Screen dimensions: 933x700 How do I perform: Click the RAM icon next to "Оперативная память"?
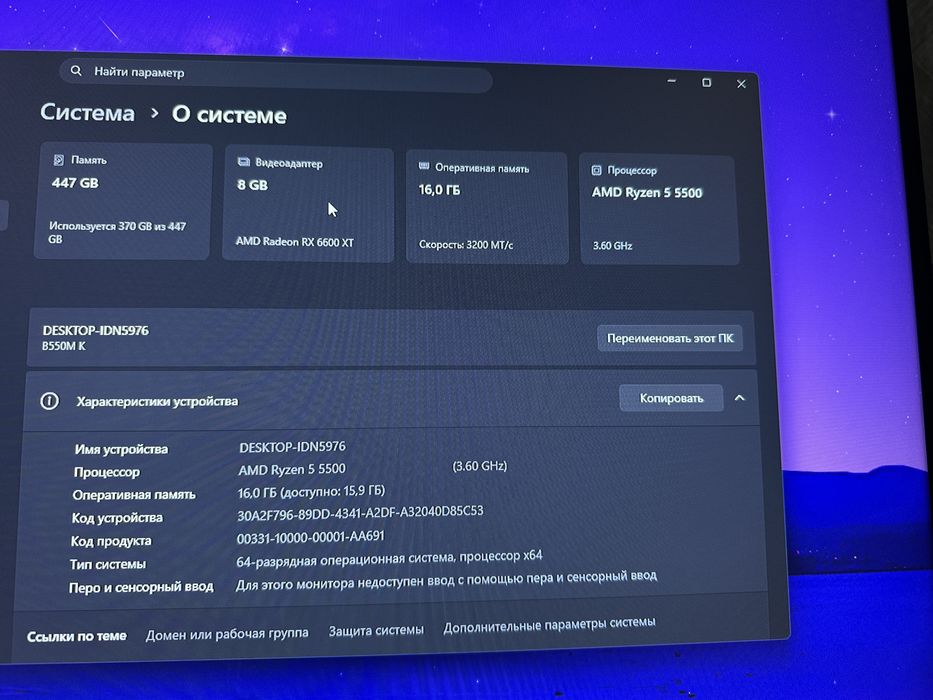point(424,166)
